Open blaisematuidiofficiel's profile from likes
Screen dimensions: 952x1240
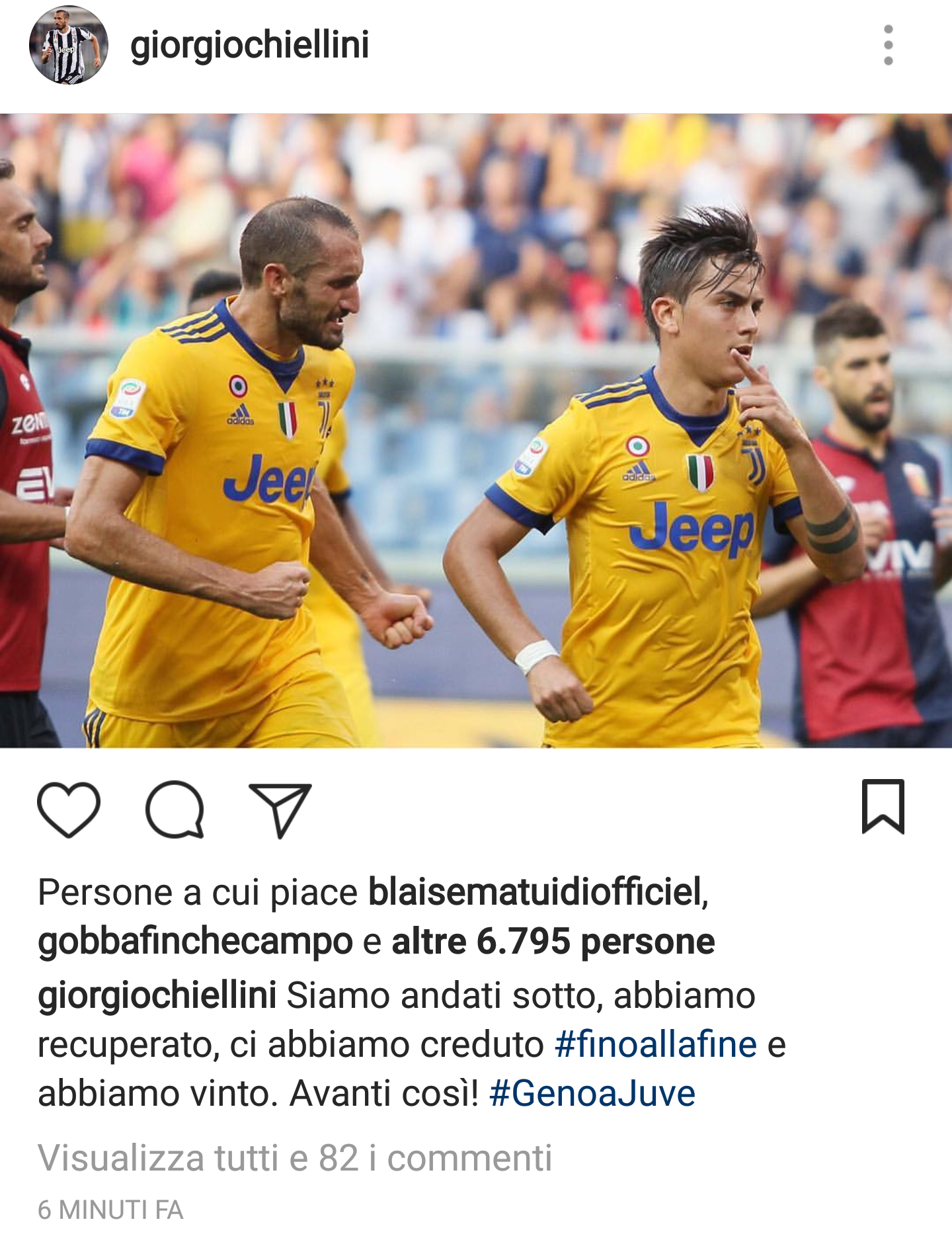pyautogui.click(x=535, y=892)
